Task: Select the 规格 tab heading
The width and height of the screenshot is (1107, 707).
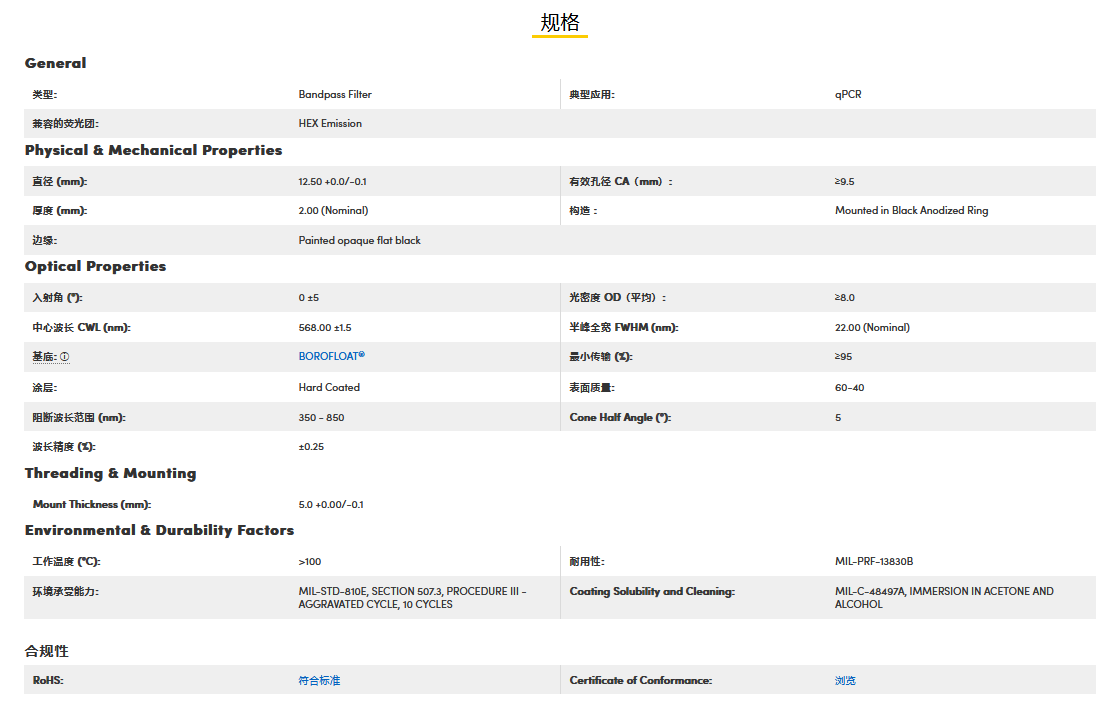Action: 559,23
